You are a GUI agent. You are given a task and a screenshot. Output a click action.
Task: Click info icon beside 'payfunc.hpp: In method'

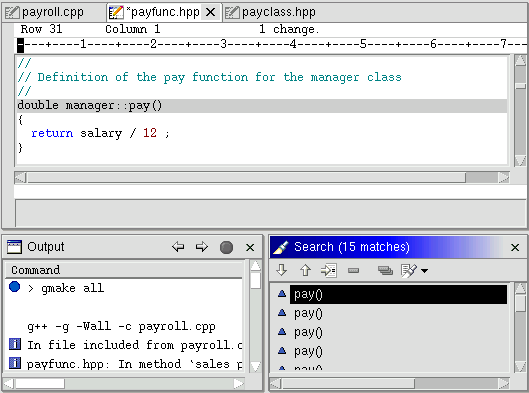[x=15, y=363]
